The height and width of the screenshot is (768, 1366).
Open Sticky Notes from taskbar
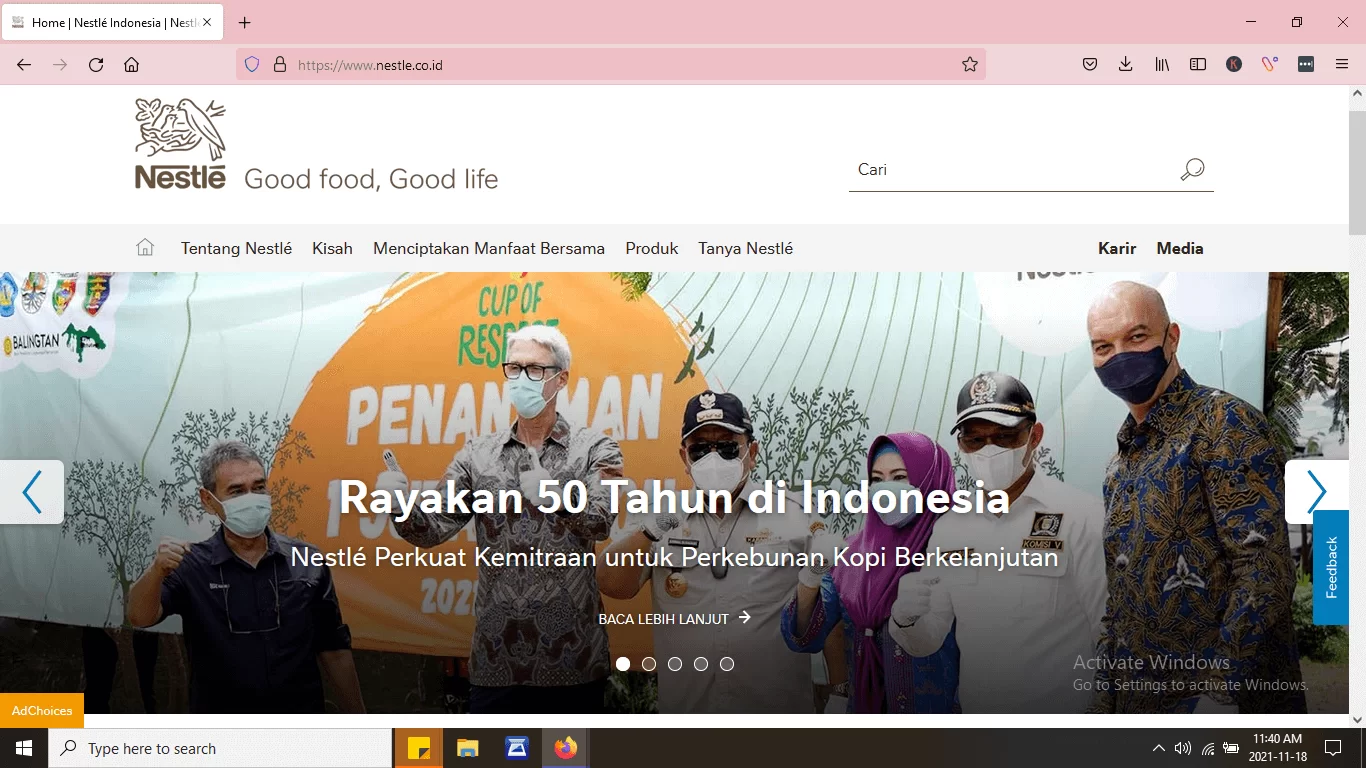(x=419, y=748)
